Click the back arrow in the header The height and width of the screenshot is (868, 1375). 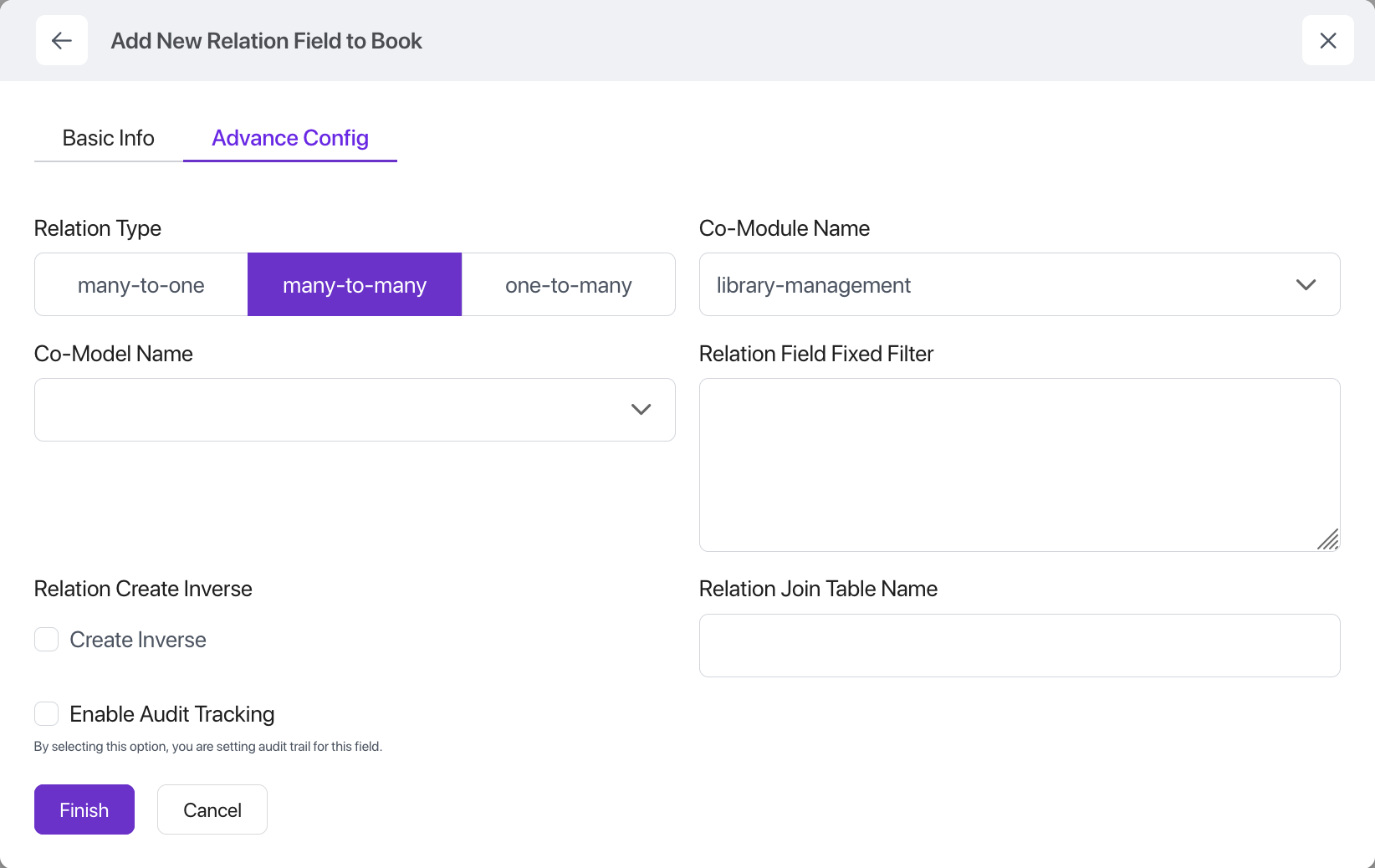[62, 40]
